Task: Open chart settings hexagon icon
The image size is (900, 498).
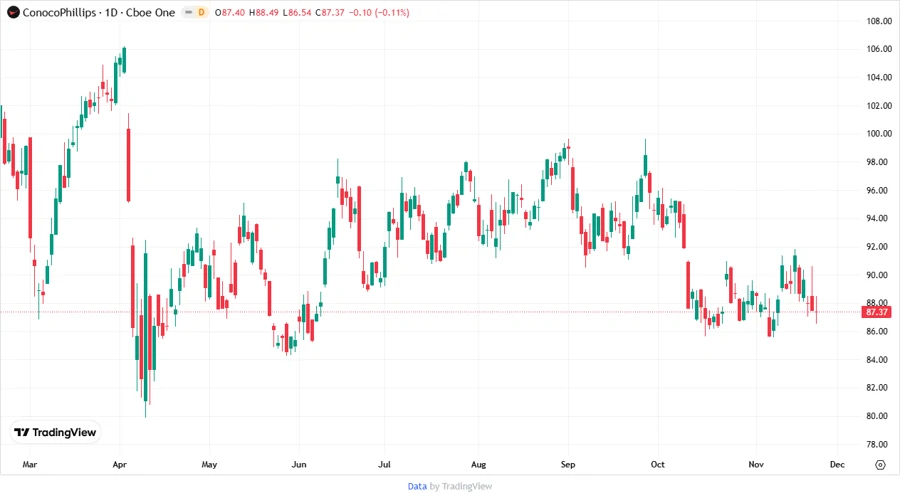Action: tap(880, 465)
